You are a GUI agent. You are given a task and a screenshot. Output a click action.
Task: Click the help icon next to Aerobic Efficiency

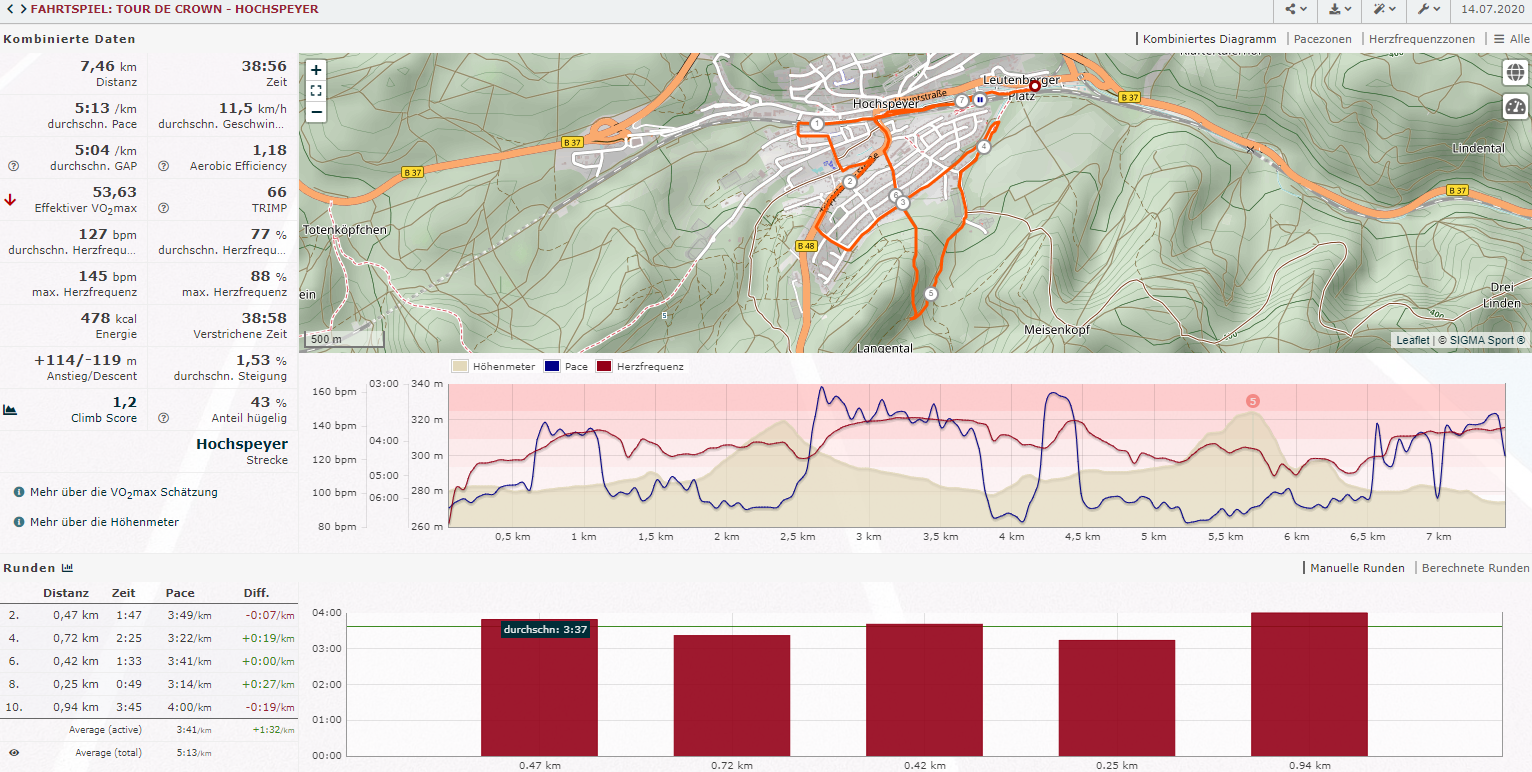163,166
